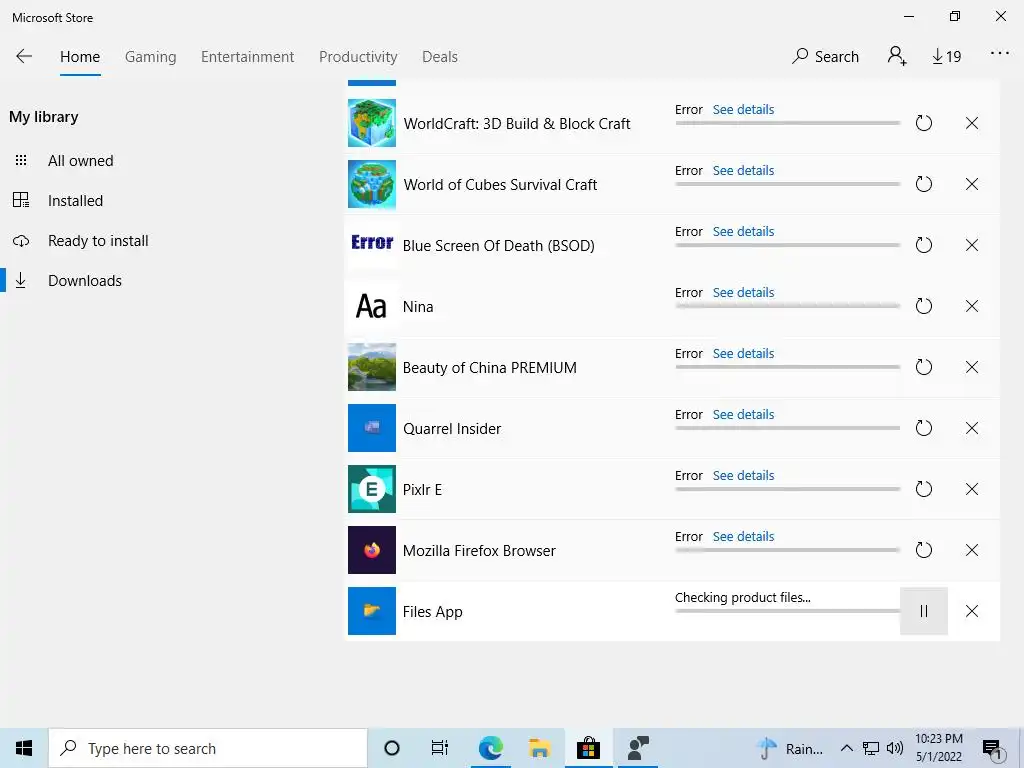Open the account sign-in icon

pyautogui.click(x=897, y=56)
